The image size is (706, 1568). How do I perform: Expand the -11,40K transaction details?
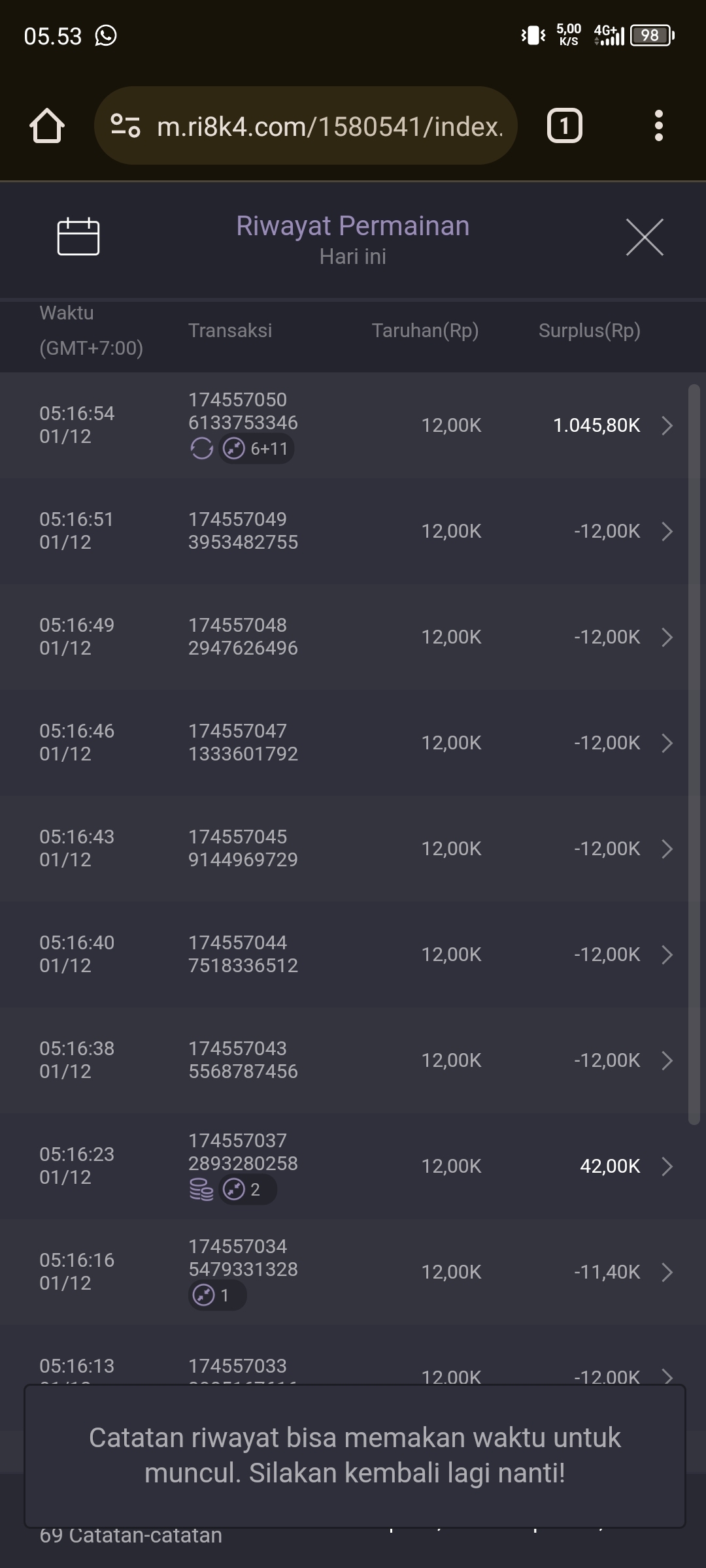[667, 1272]
